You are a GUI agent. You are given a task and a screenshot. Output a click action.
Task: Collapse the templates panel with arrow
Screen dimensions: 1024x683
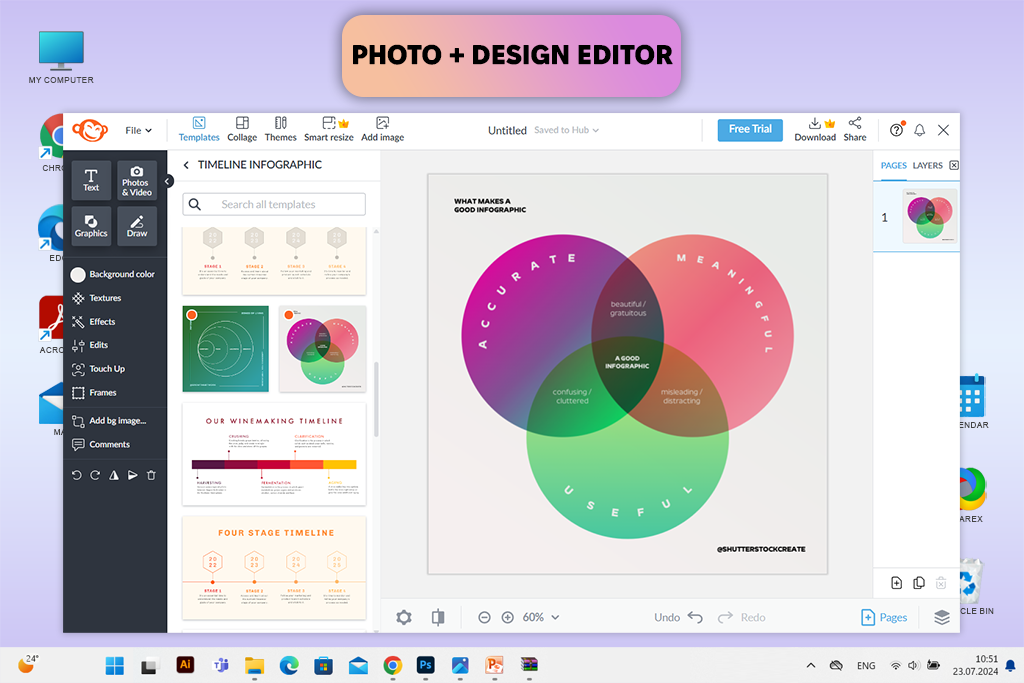168,181
